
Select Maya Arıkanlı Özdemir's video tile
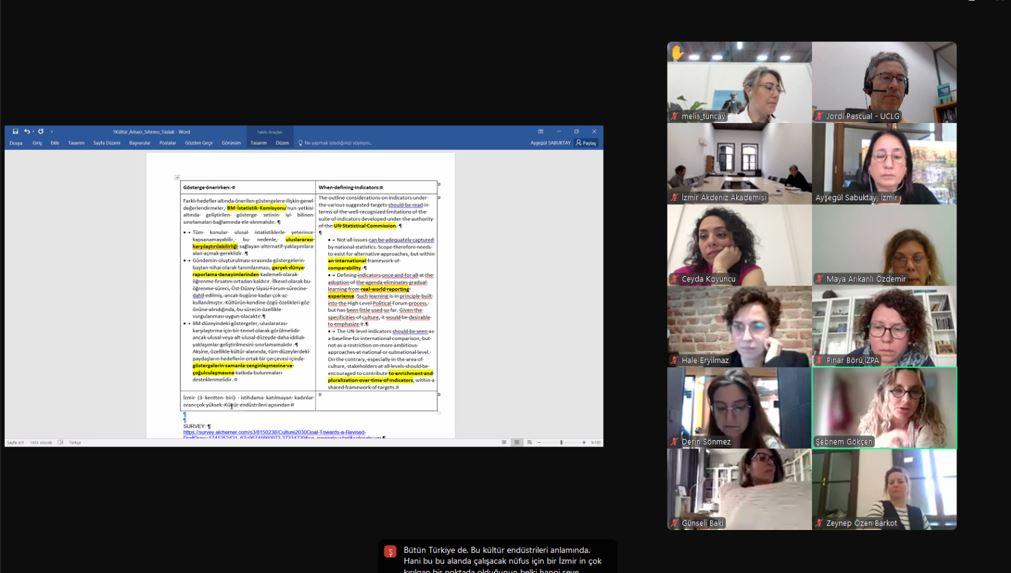(x=884, y=245)
